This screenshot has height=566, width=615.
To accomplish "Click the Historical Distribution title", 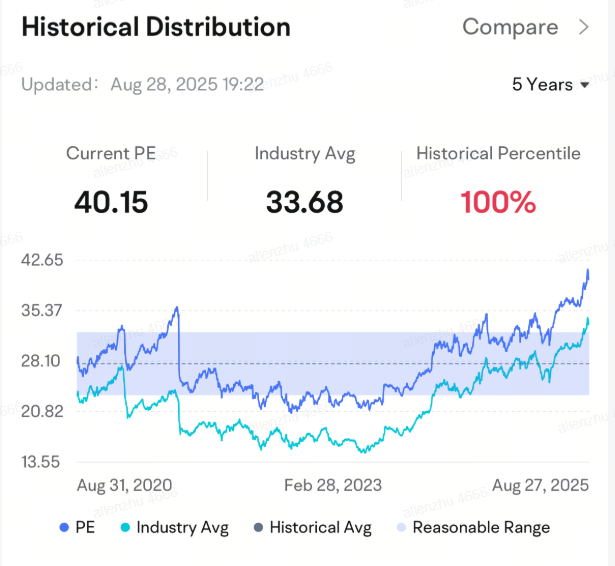I will click(x=156, y=27).
